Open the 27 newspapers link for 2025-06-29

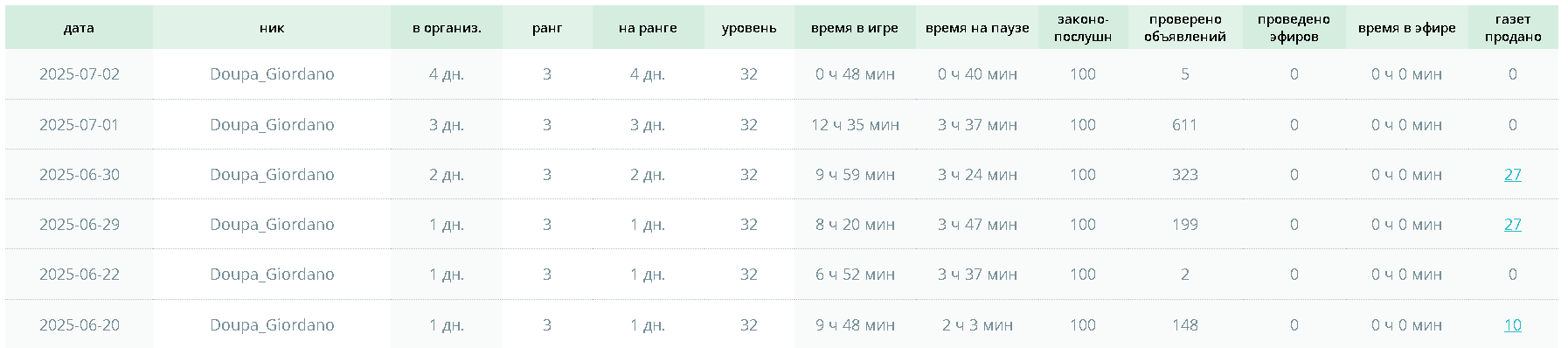pos(1512,225)
